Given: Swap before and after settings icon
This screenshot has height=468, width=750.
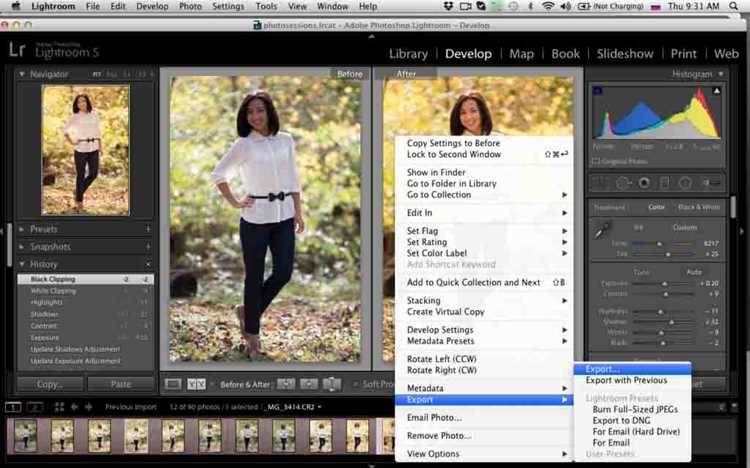Looking at the screenshot, I should [331, 384].
